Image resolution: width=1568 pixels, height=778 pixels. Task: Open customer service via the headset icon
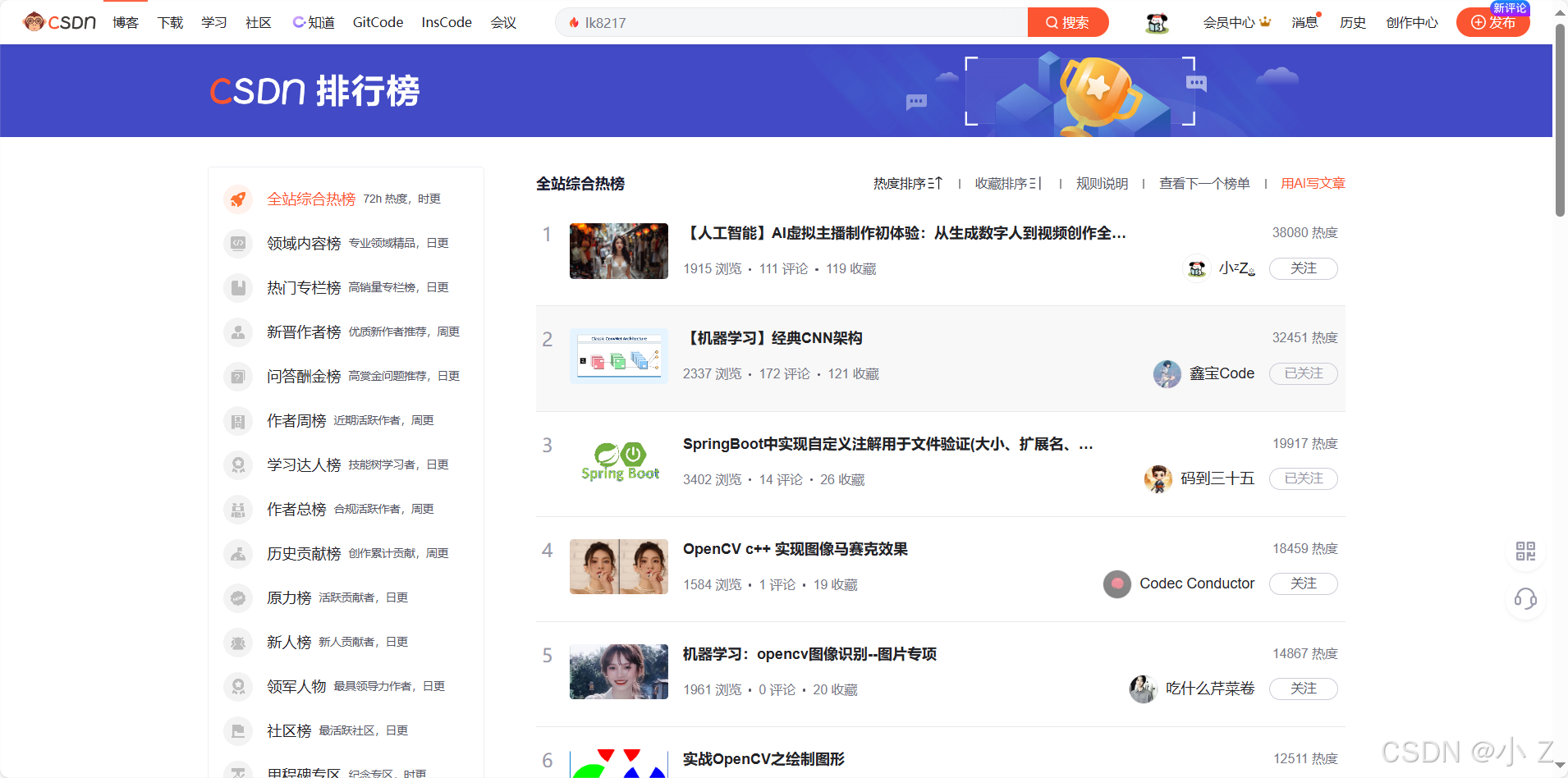click(1526, 600)
